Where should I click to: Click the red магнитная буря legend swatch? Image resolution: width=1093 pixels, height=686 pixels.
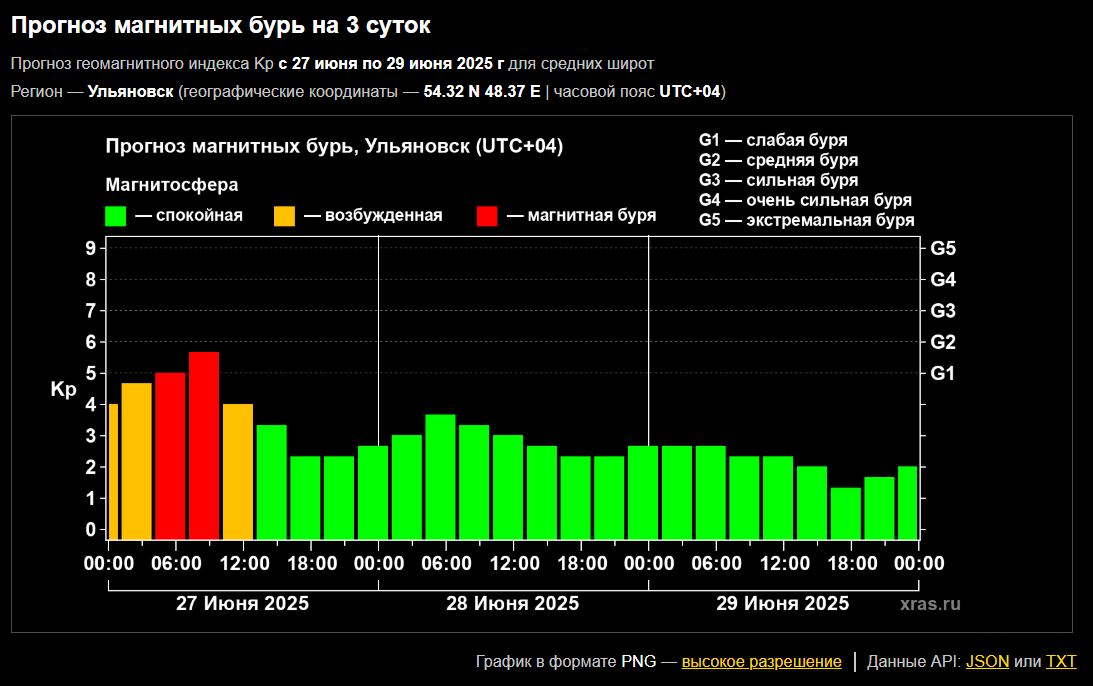487,216
